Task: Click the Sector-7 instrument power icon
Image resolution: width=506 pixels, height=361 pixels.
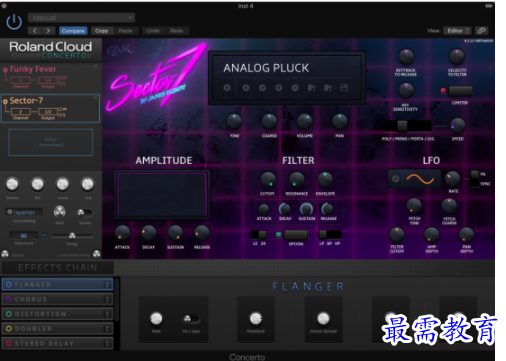Action: [5, 101]
